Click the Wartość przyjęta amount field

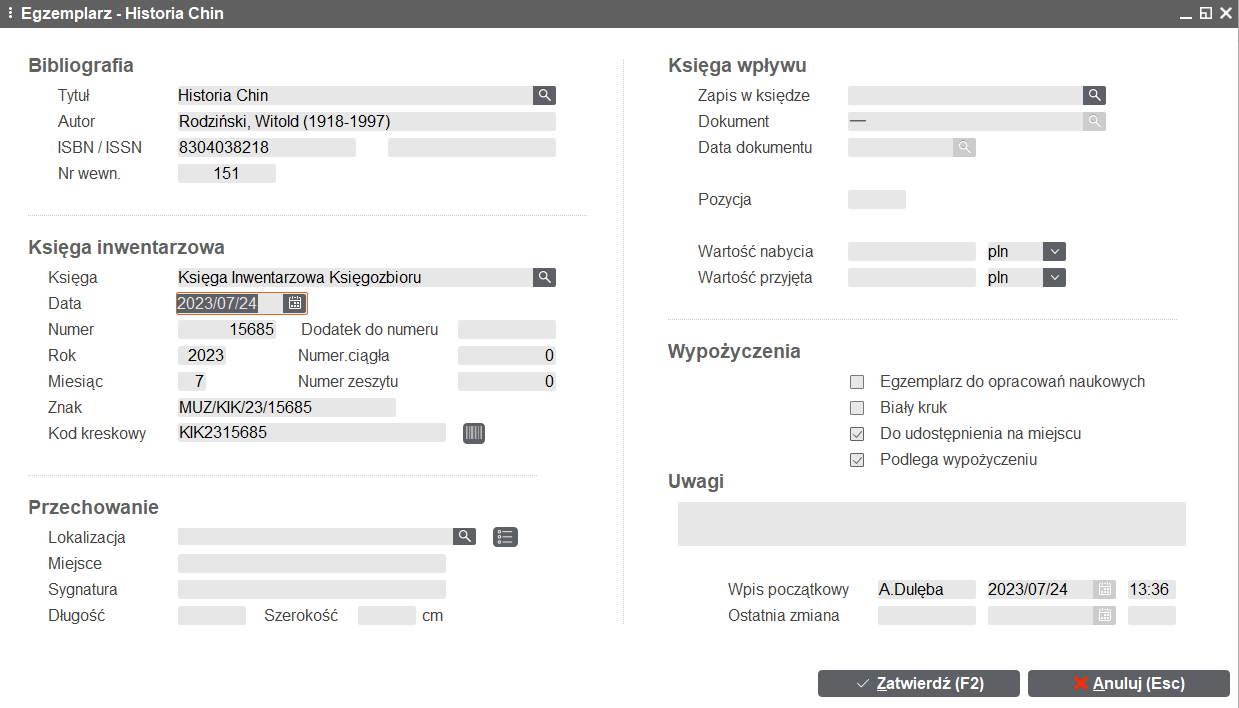912,277
